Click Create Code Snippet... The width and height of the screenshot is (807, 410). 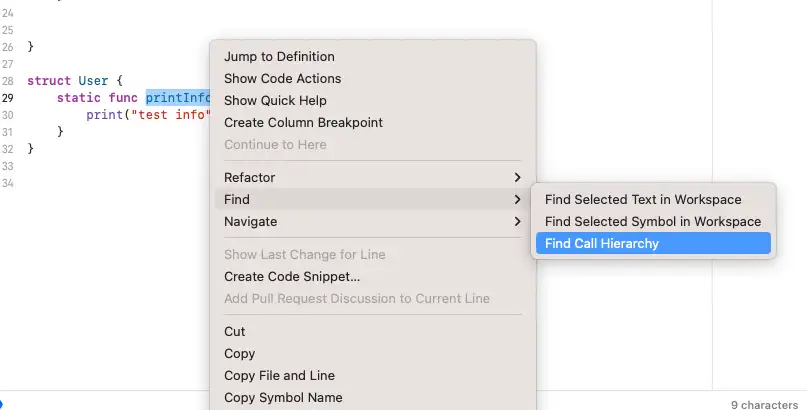click(x=292, y=277)
